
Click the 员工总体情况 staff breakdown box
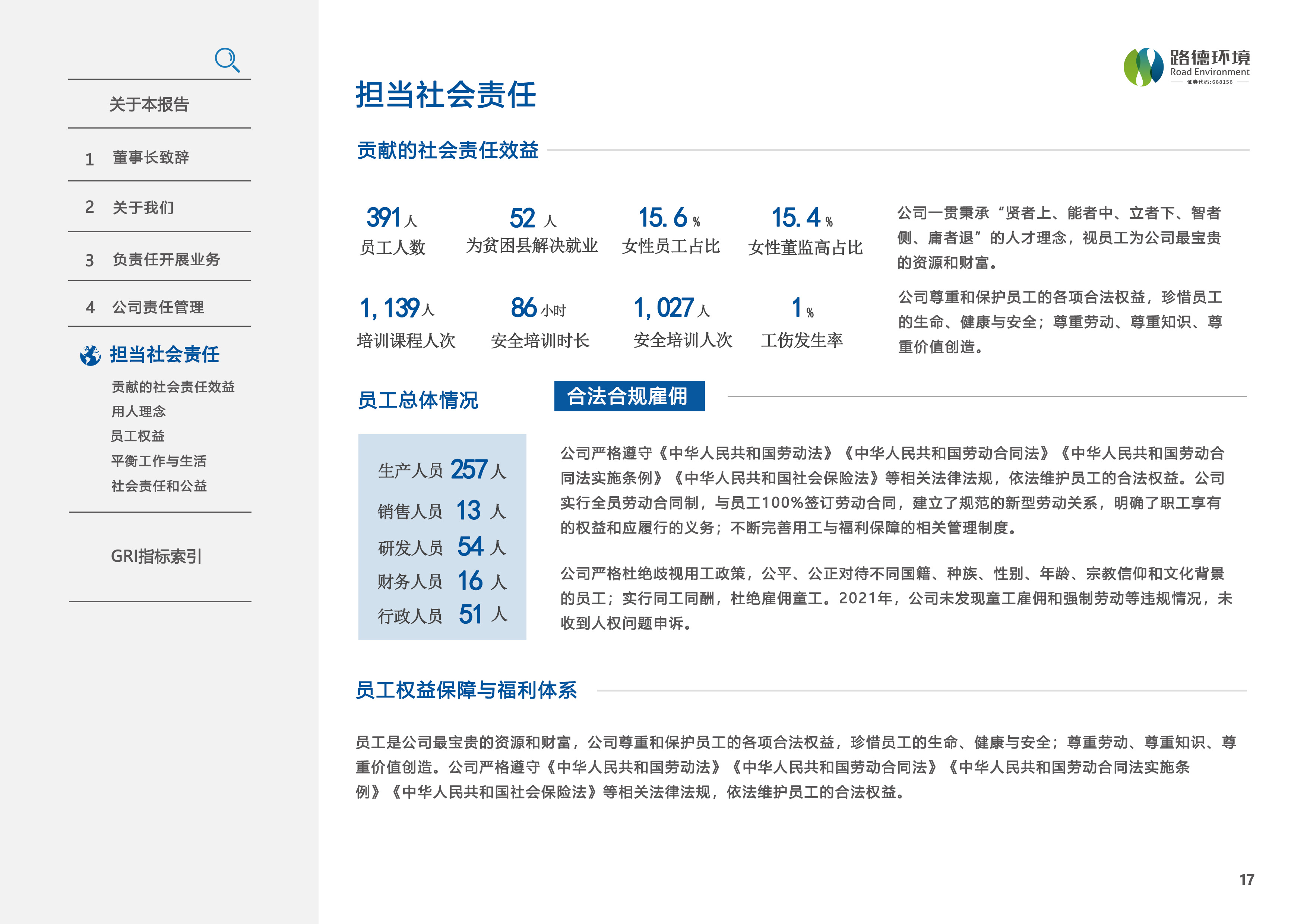point(442,537)
